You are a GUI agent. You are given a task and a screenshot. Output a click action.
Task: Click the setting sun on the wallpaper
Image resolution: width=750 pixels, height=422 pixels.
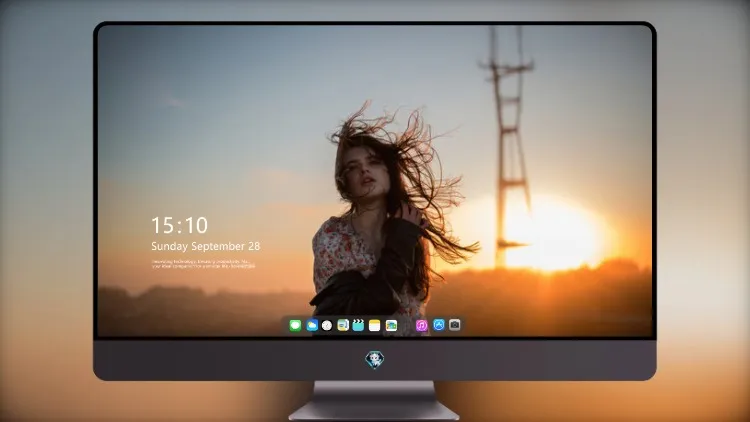click(x=550, y=232)
